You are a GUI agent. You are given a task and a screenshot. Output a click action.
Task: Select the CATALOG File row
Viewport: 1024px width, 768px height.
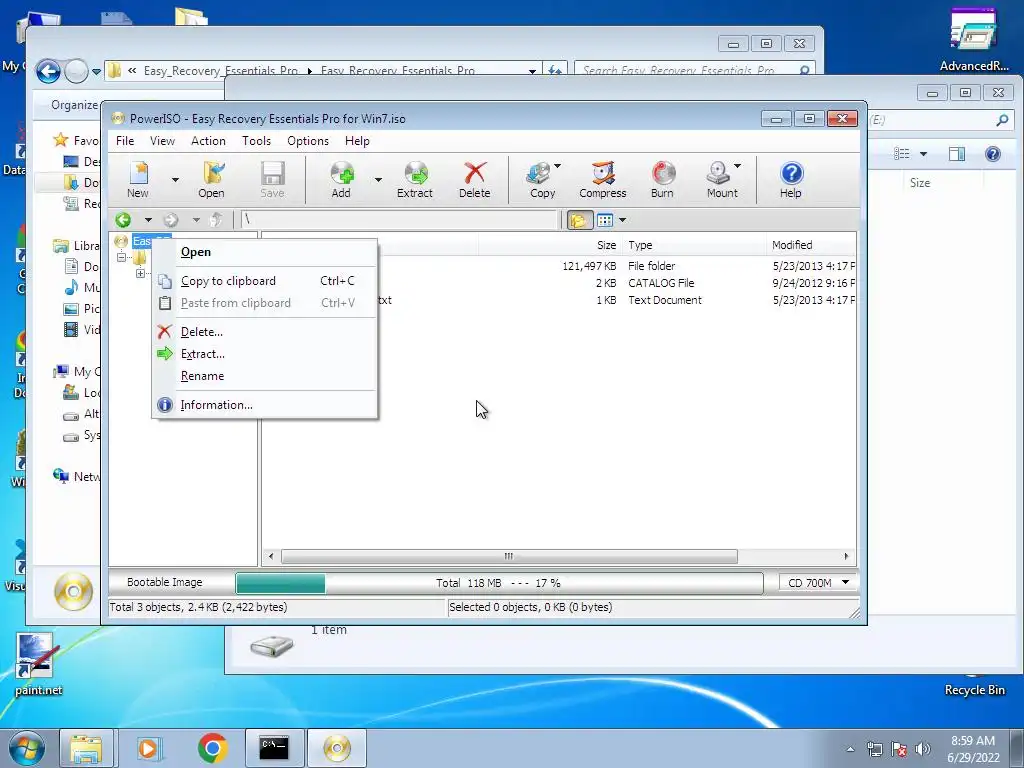point(558,283)
